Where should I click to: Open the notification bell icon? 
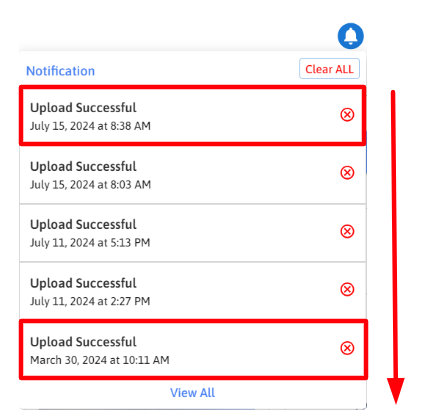coord(351,36)
